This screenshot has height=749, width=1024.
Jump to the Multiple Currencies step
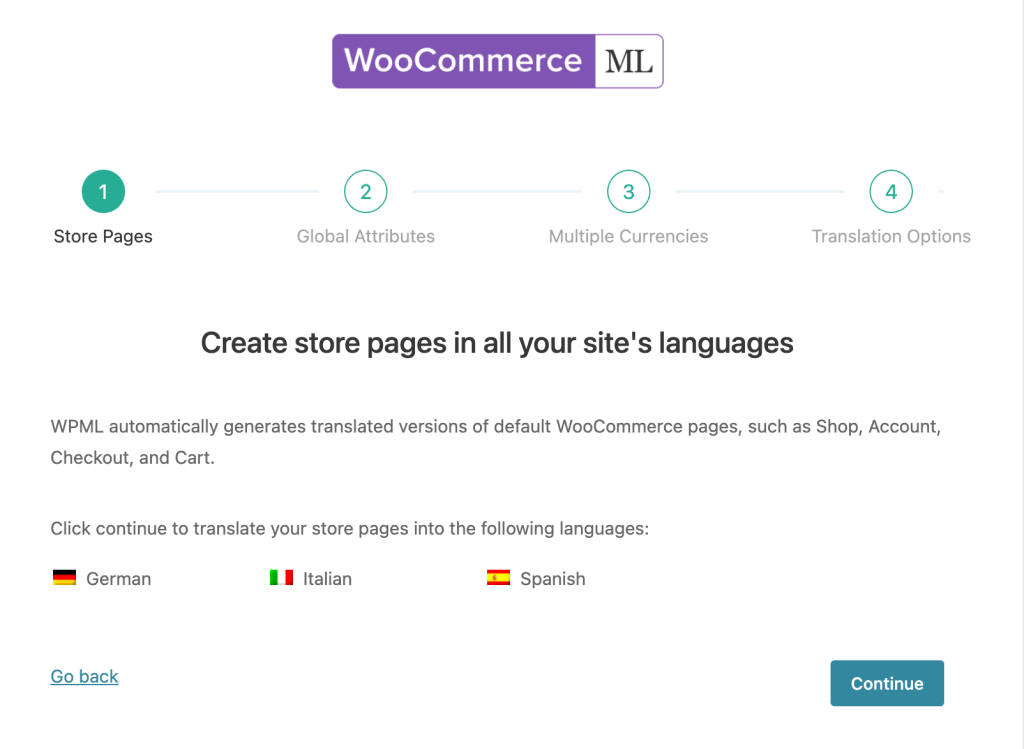tap(628, 236)
